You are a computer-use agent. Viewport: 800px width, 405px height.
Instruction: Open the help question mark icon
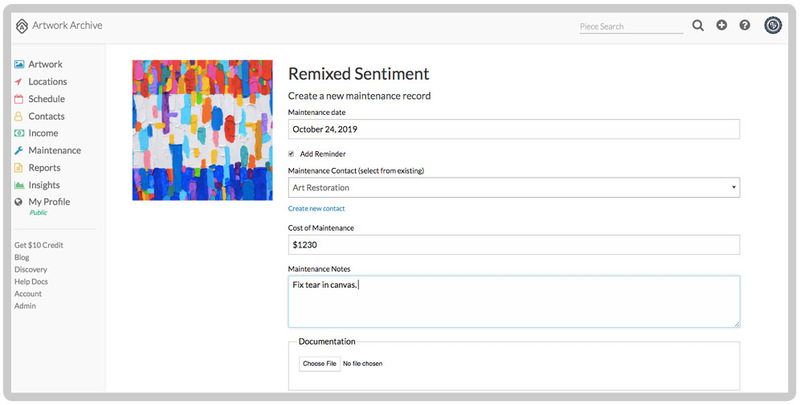point(745,25)
